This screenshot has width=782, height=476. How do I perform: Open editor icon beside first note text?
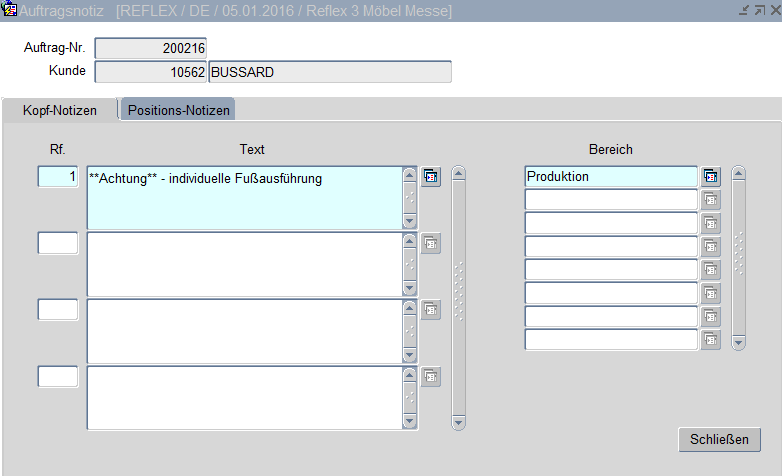431,177
